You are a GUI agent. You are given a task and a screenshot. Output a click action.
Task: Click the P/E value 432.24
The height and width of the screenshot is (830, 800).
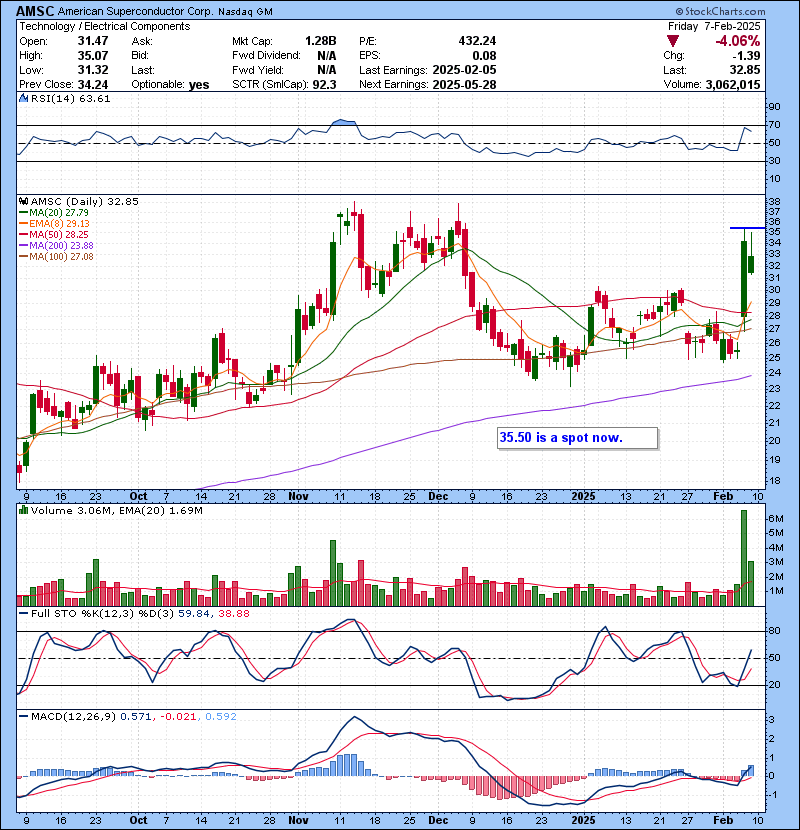click(477, 41)
